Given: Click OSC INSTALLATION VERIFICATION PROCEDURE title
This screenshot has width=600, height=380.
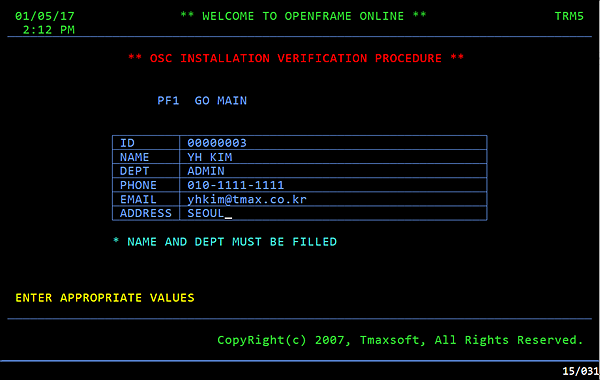Looking at the screenshot, I should [x=296, y=58].
